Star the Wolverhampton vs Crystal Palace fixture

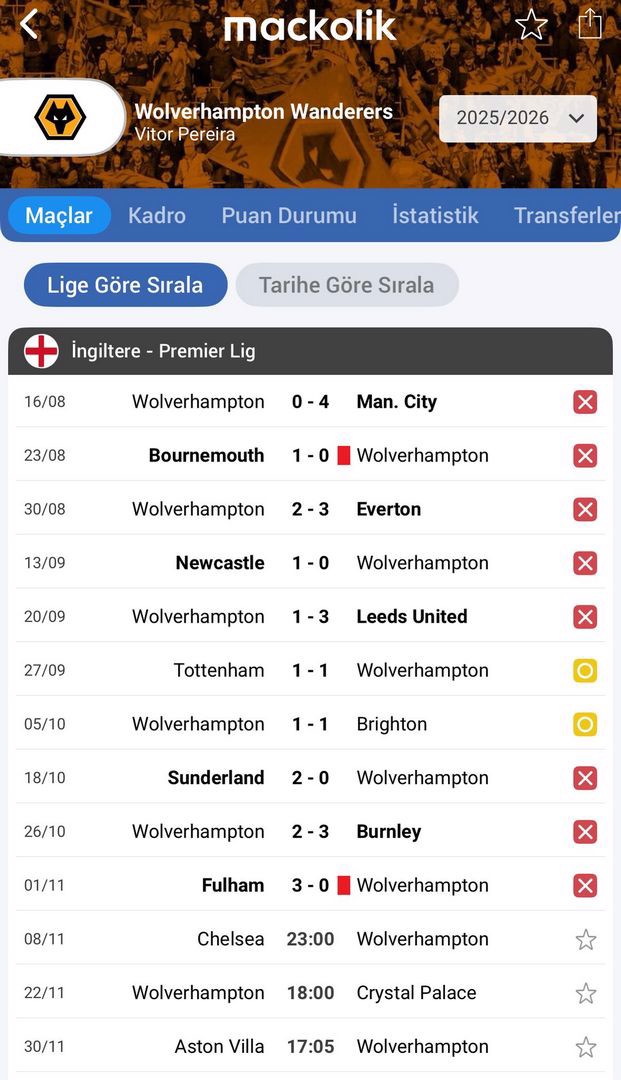(585, 993)
